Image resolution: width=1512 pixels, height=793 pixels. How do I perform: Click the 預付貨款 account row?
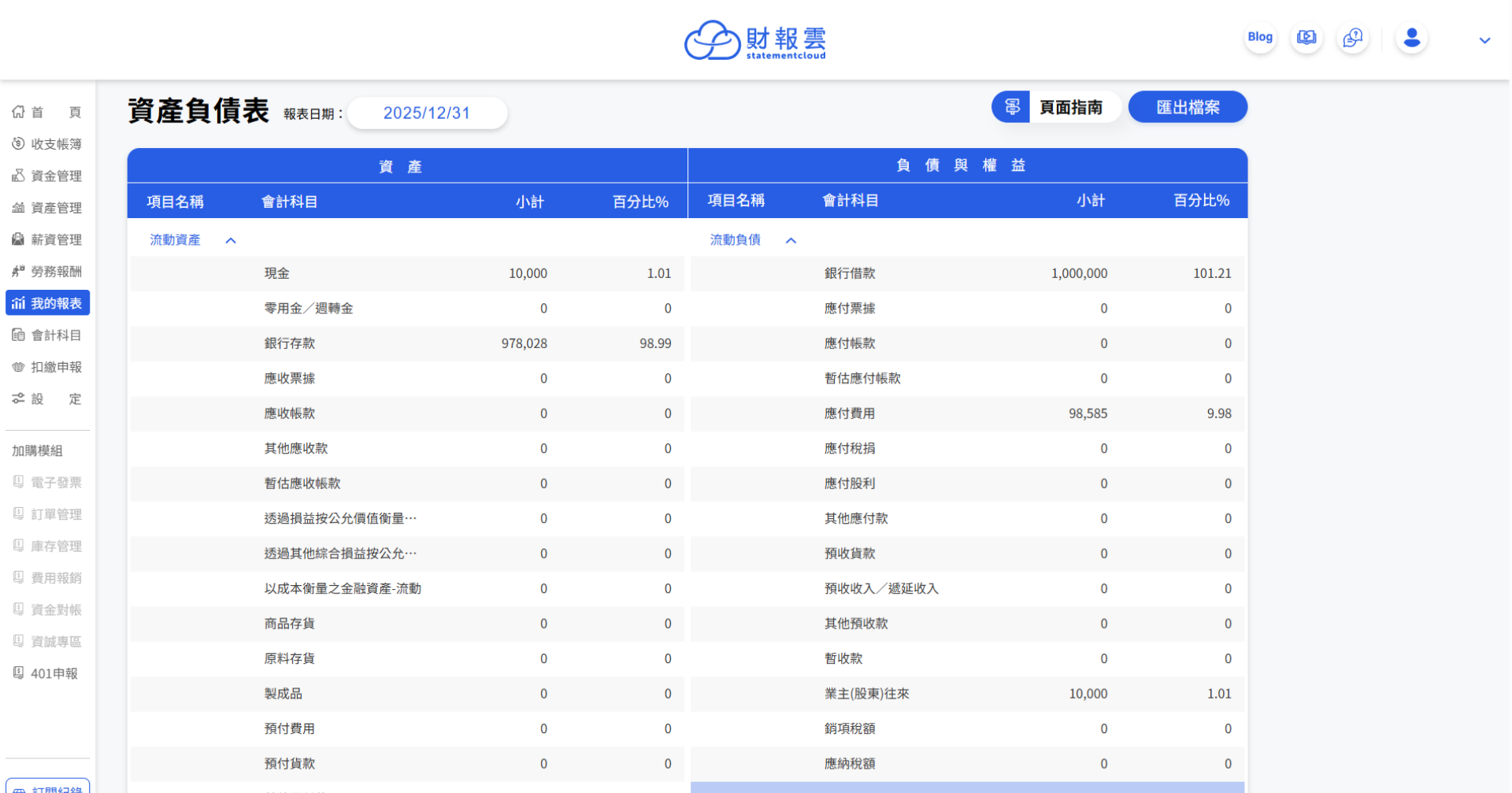(x=407, y=764)
